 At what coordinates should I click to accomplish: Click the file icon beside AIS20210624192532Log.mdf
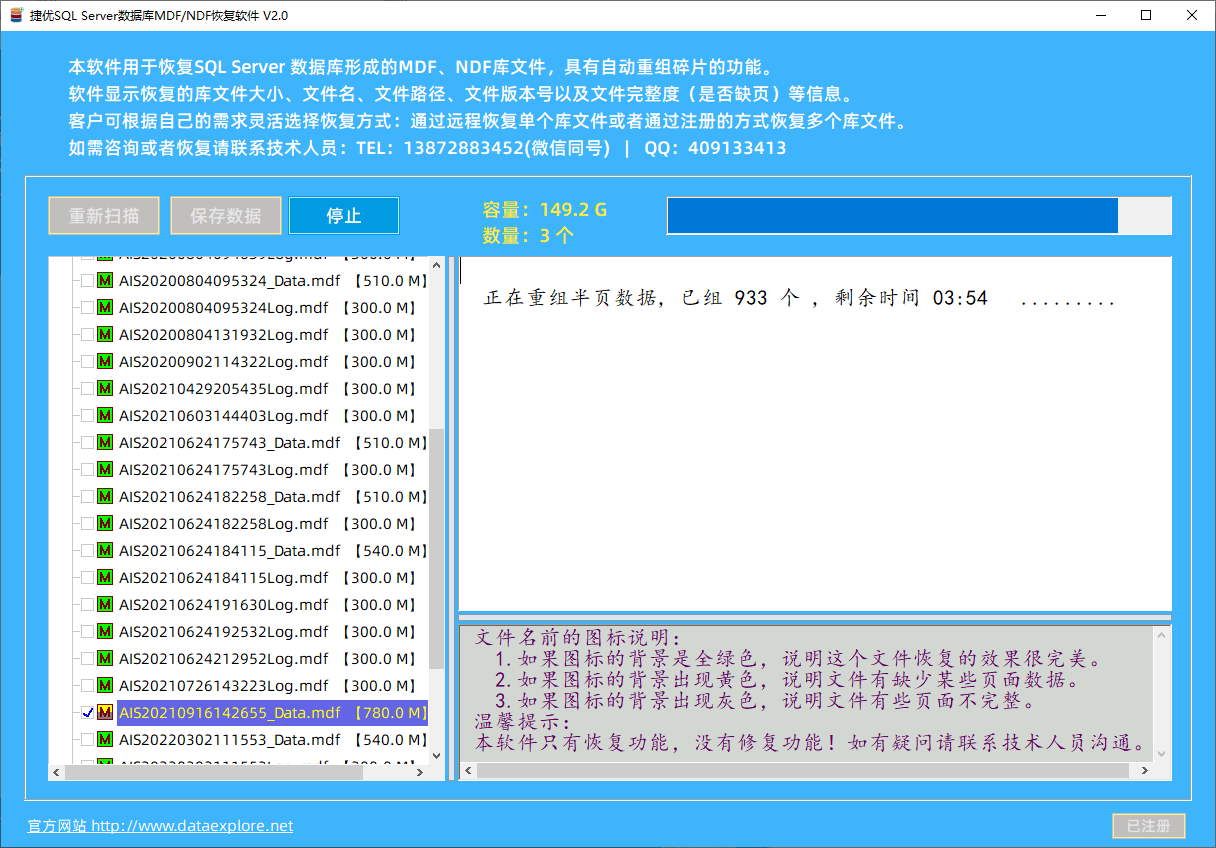105,632
